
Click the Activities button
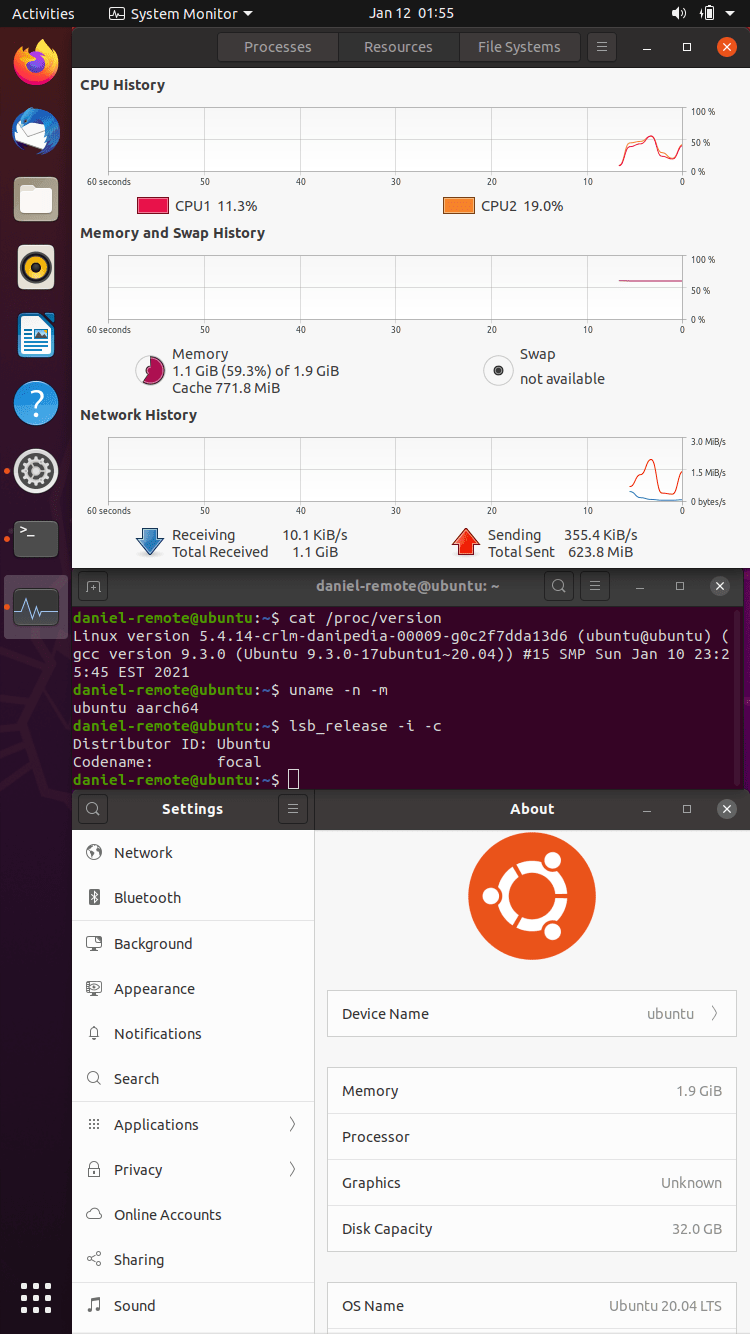pyautogui.click(x=43, y=14)
